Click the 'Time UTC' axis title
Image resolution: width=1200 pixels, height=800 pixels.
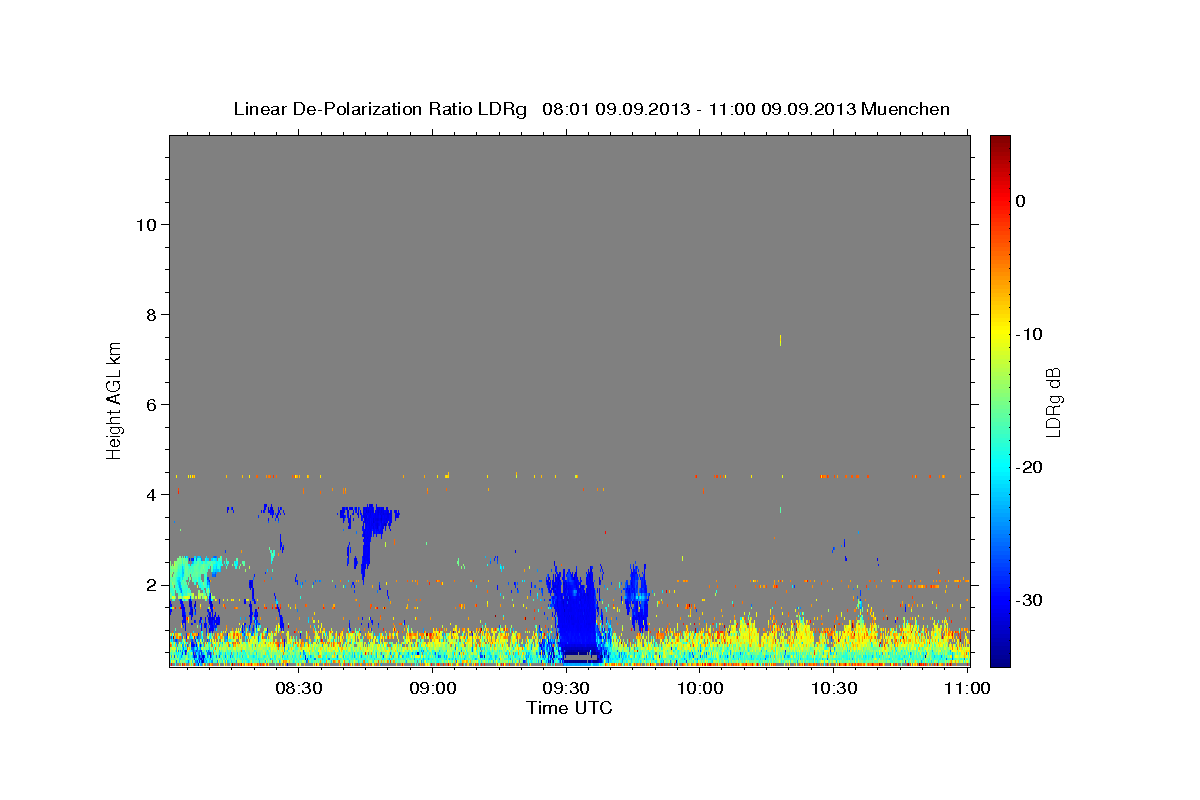coord(569,708)
